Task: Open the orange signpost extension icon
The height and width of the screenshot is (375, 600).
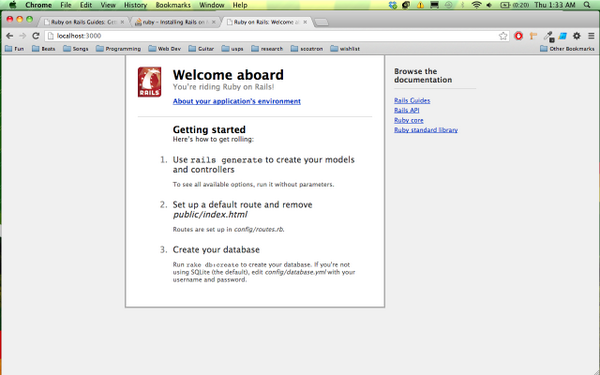Action: pos(533,36)
